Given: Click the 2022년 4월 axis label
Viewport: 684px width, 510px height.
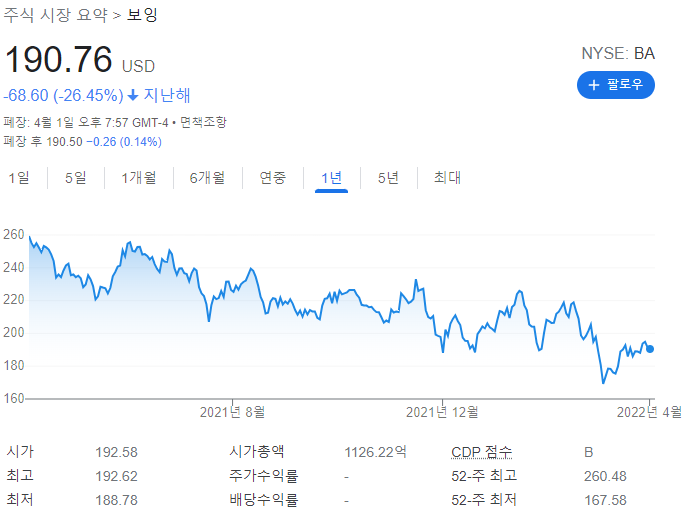Looking at the screenshot, I should tap(649, 412).
